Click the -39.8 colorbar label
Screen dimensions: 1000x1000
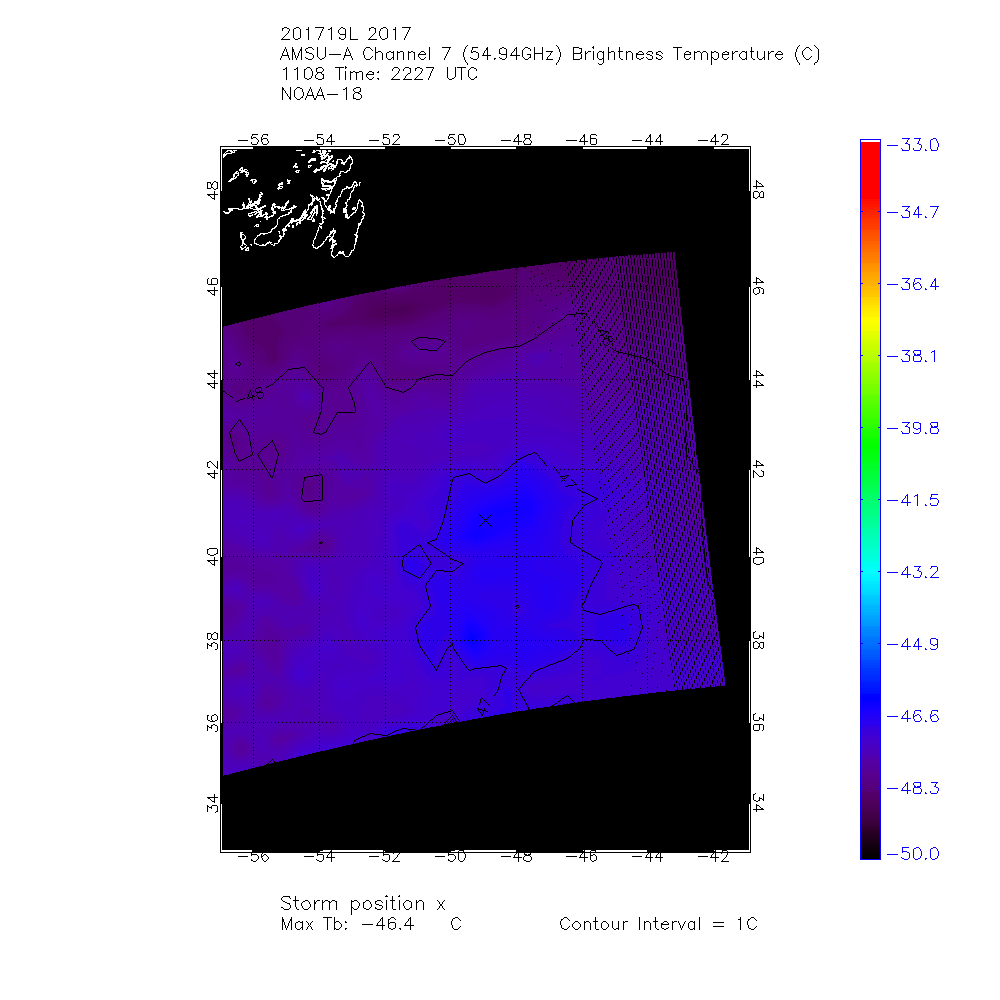(913, 429)
